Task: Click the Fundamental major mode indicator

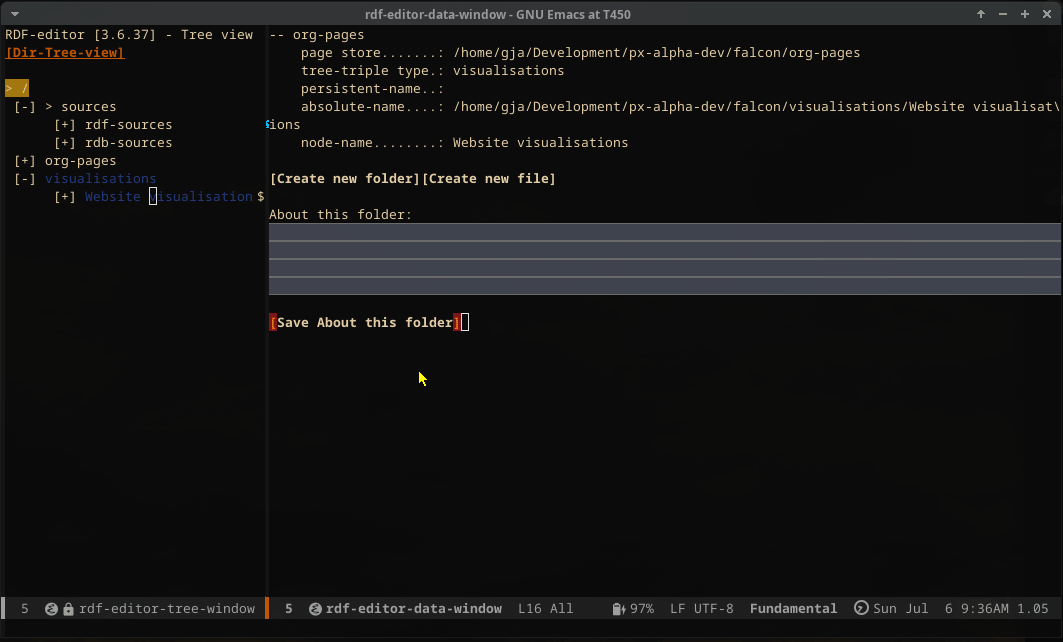Action: (793, 609)
